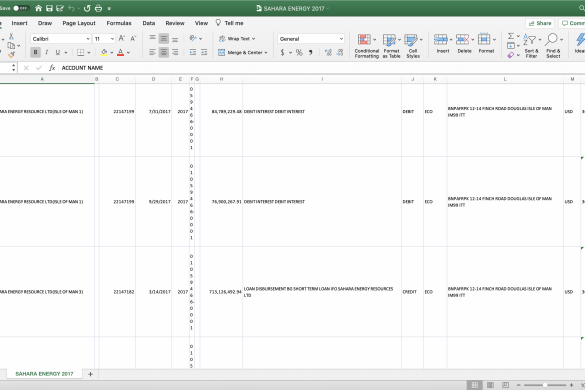Add a new sheet with plus button
This screenshot has height=390, width=585.
pyautogui.click(x=90, y=374)
